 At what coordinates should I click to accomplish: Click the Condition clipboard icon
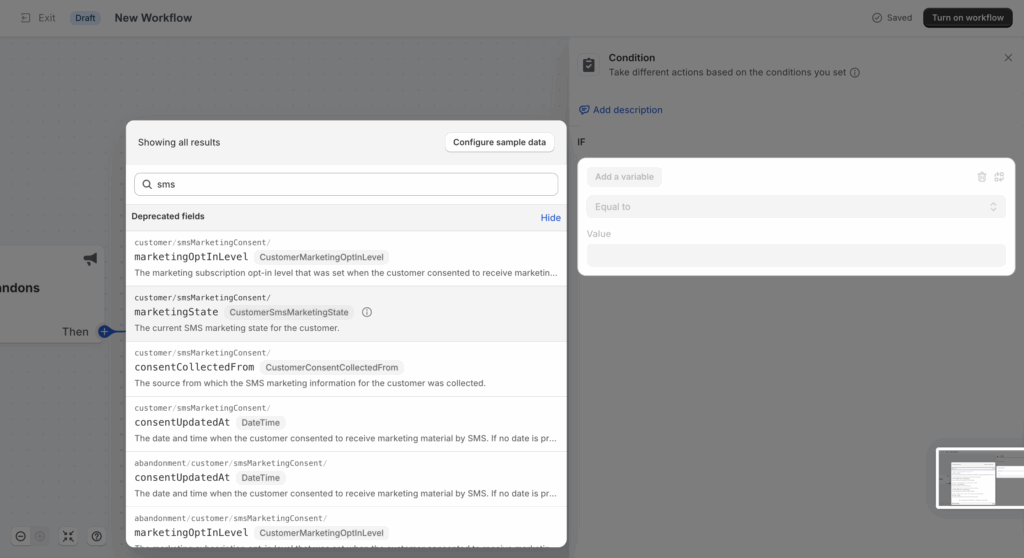[x=588, y=65]
